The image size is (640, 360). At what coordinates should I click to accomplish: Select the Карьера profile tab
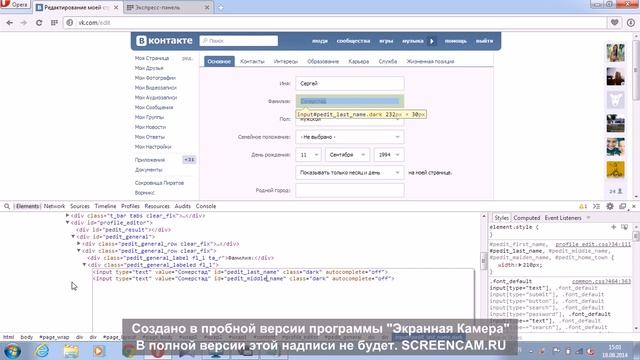(x=359, y=61)
